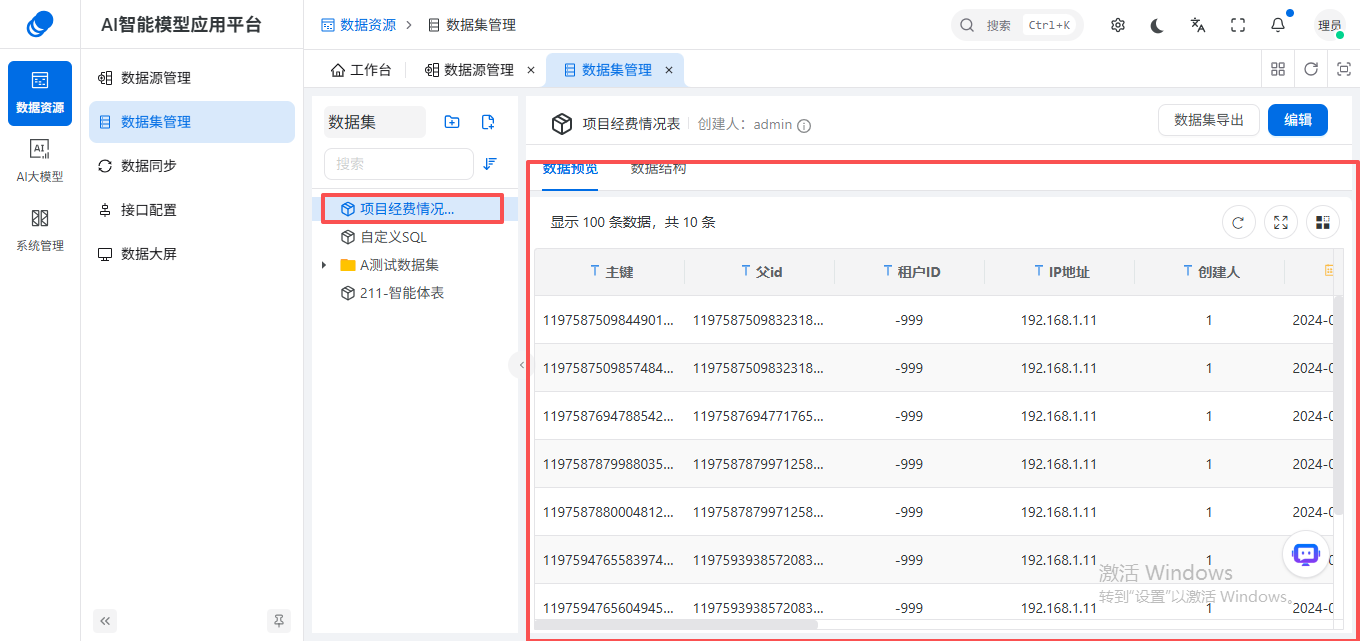Select 数据集管理 in the sidebar
Image resolution: width=1360 pixels, height=641 pixels.
pos(192,122)
